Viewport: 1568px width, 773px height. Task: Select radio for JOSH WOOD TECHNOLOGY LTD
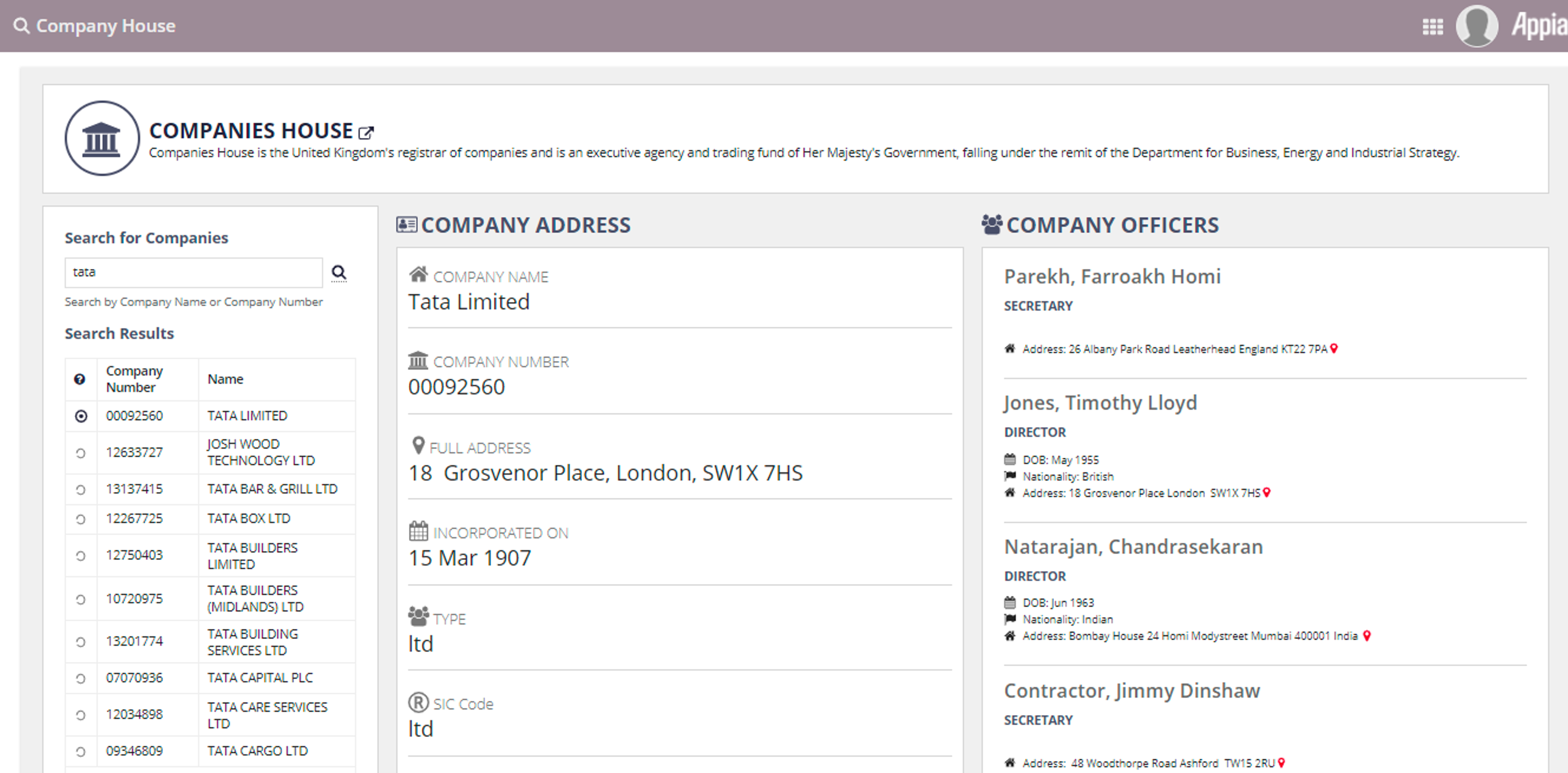[x=80, y=453]
